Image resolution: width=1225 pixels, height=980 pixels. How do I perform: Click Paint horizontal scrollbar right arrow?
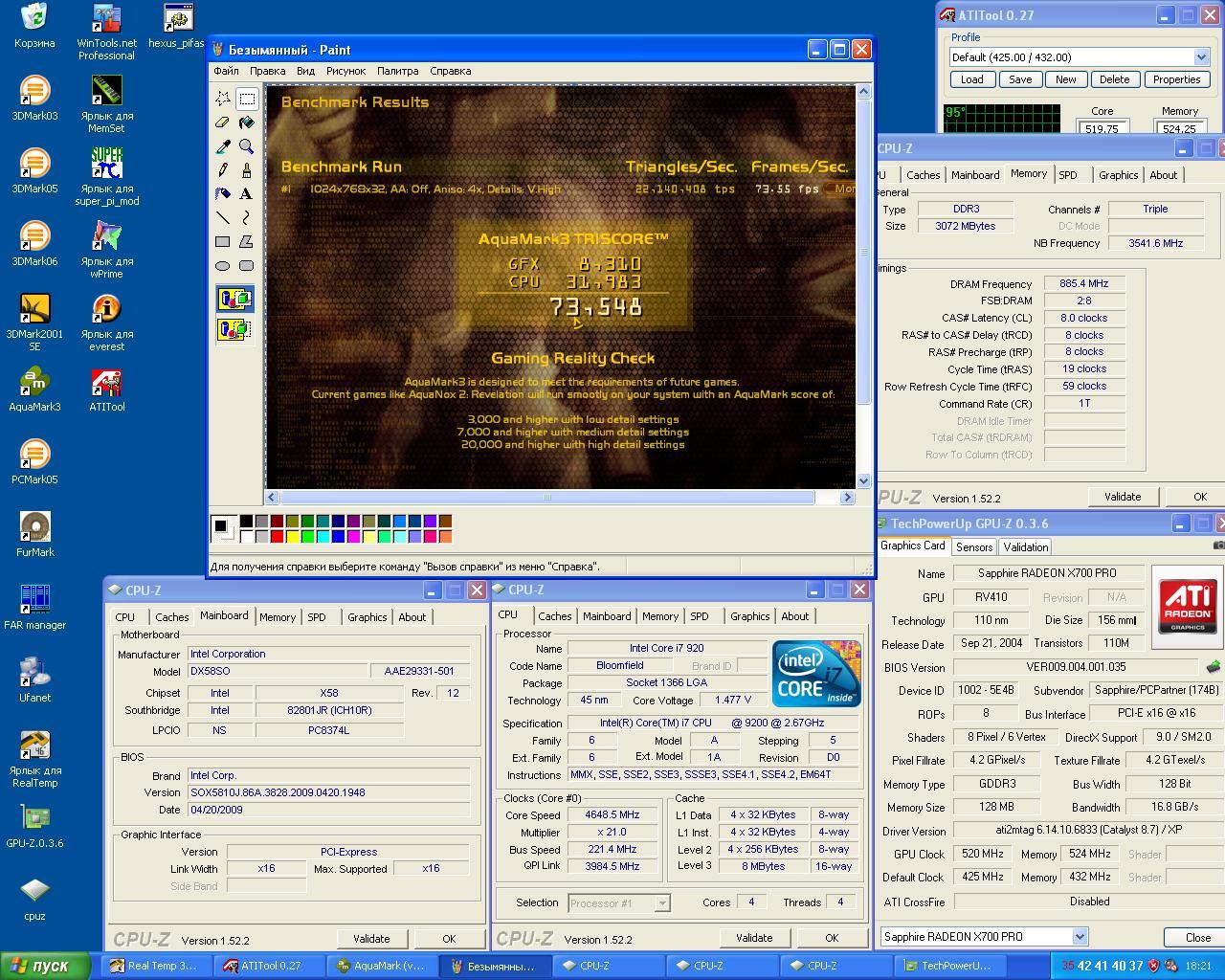847,497
